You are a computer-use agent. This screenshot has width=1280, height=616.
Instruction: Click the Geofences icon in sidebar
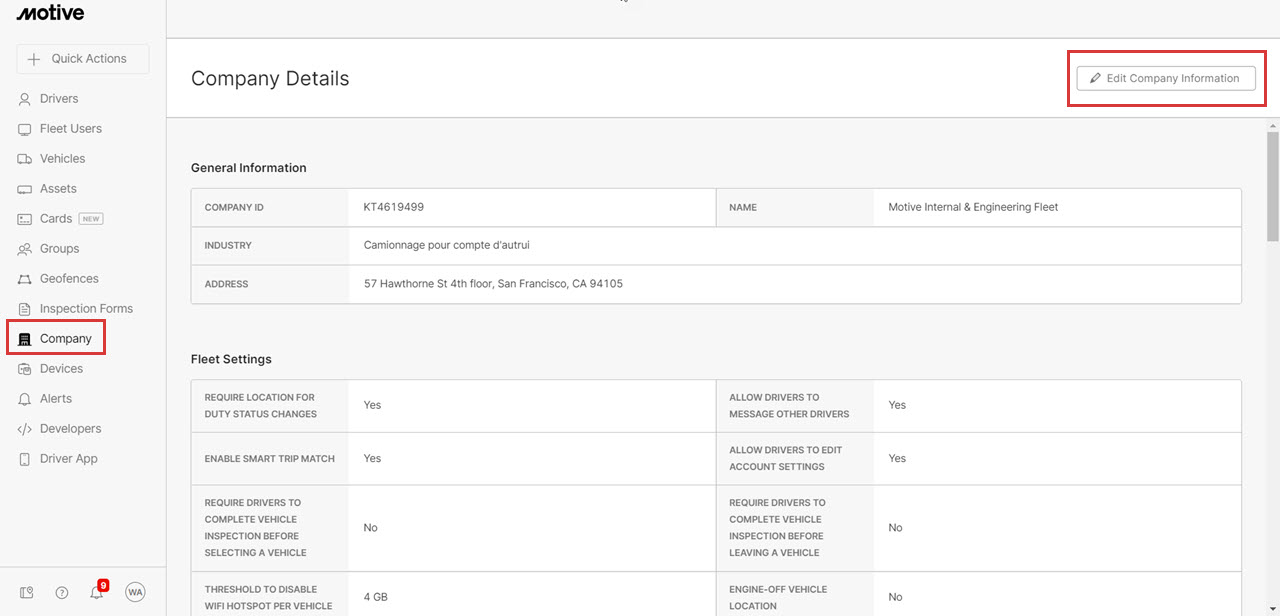(x=25, y=279)
